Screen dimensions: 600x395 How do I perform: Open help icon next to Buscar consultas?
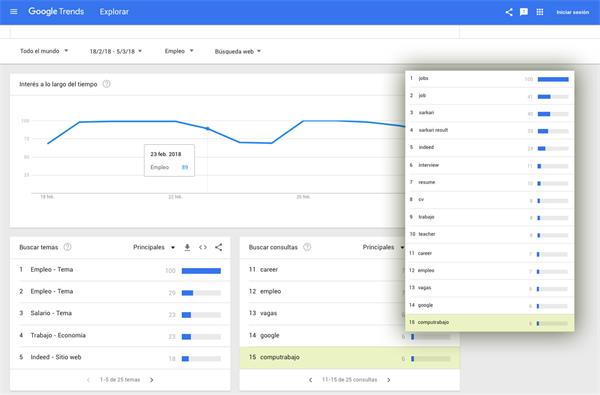(307, 247)
